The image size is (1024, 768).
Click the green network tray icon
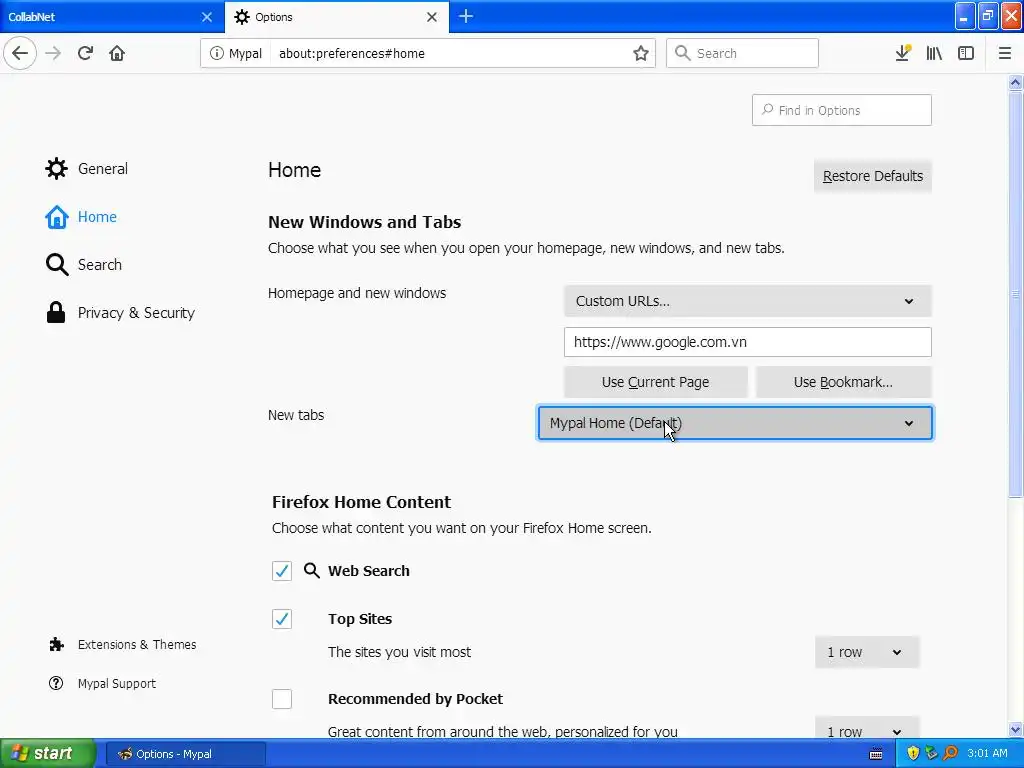(931, 753)
